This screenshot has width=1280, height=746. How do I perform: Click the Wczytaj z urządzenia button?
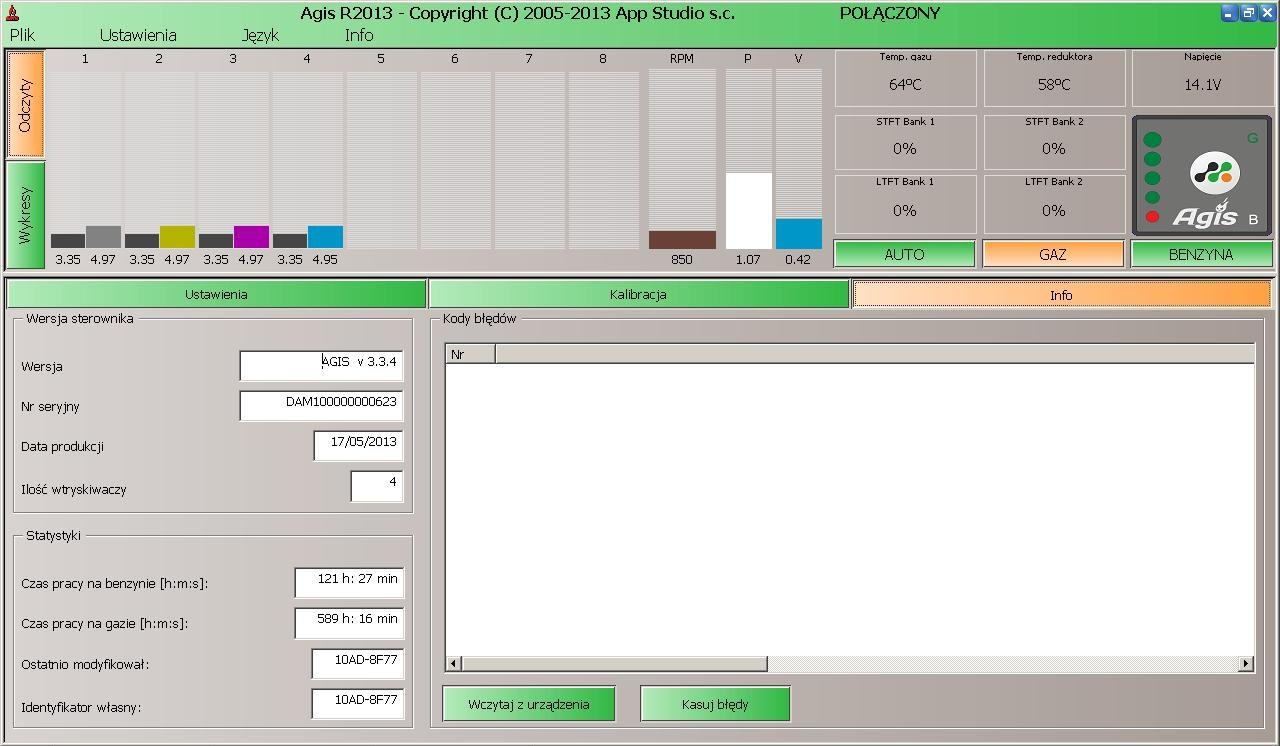529,704
